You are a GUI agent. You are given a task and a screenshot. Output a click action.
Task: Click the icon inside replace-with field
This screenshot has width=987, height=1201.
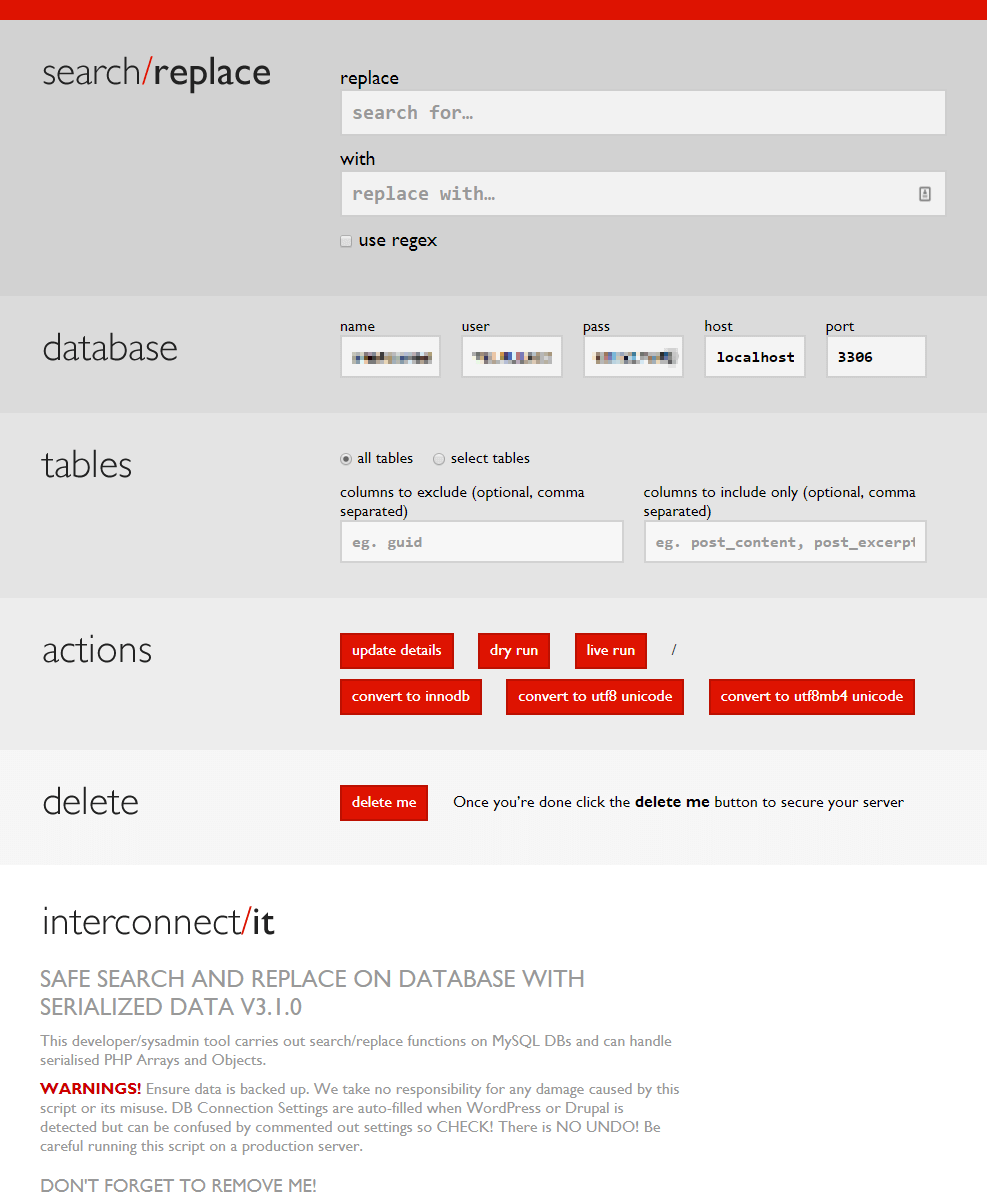925,194
